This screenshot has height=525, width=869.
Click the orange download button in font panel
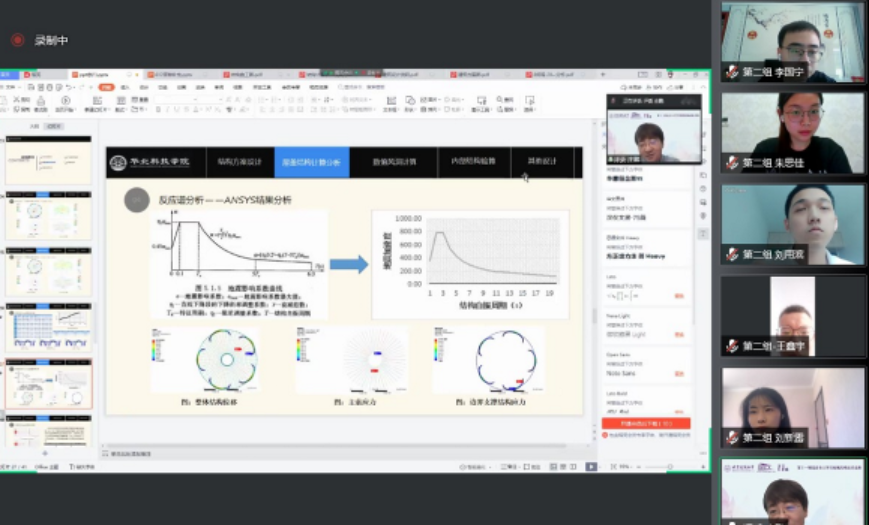646,424
